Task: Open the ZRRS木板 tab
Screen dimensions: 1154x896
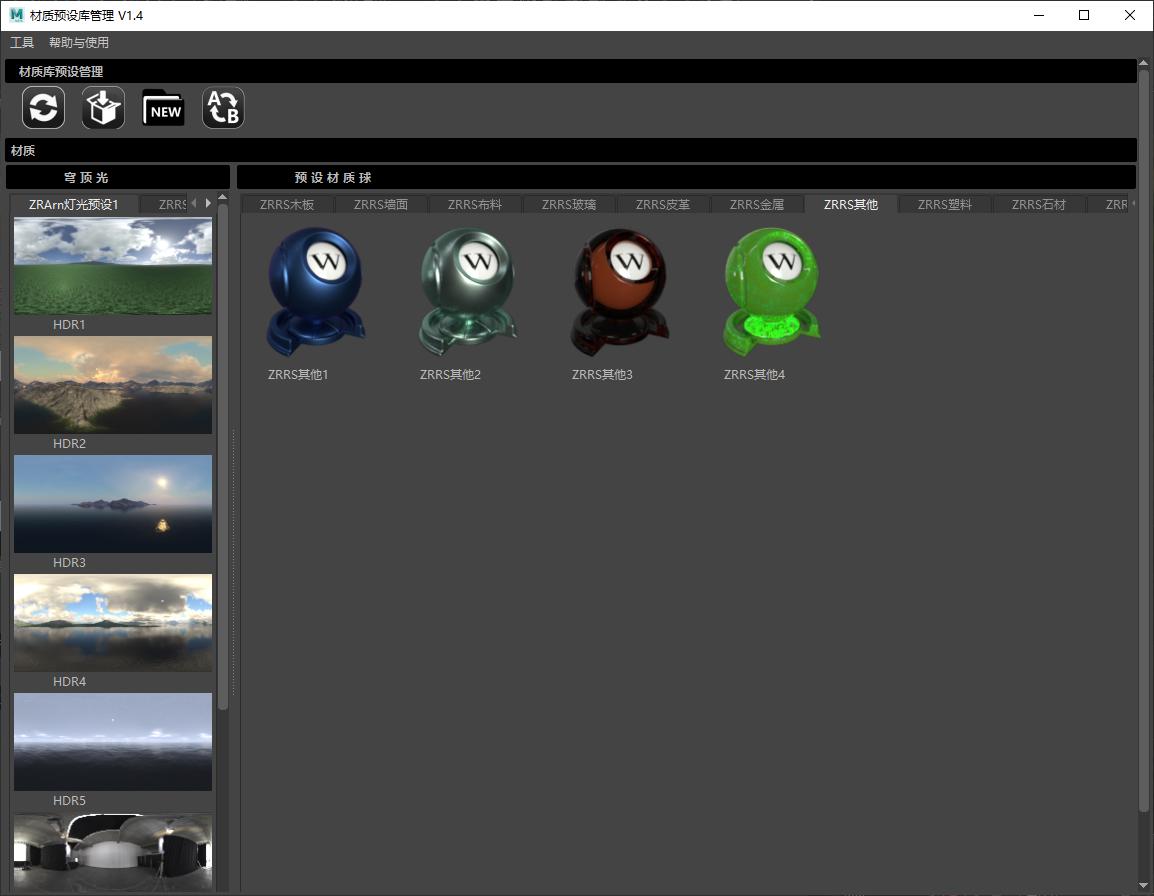Action: (x=286, y=205)
